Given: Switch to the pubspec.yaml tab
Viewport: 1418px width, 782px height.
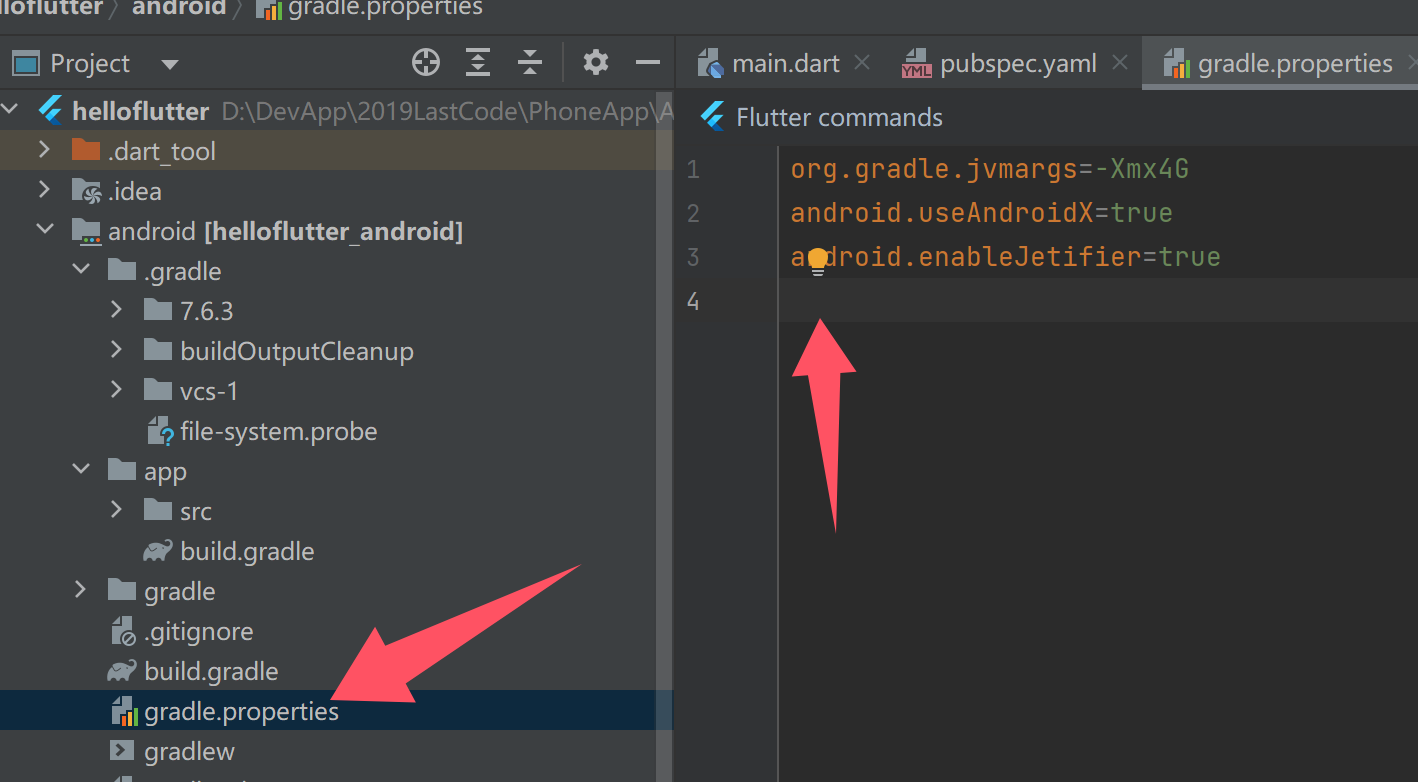Looking at the screenshot, I should click(1018, 64).
